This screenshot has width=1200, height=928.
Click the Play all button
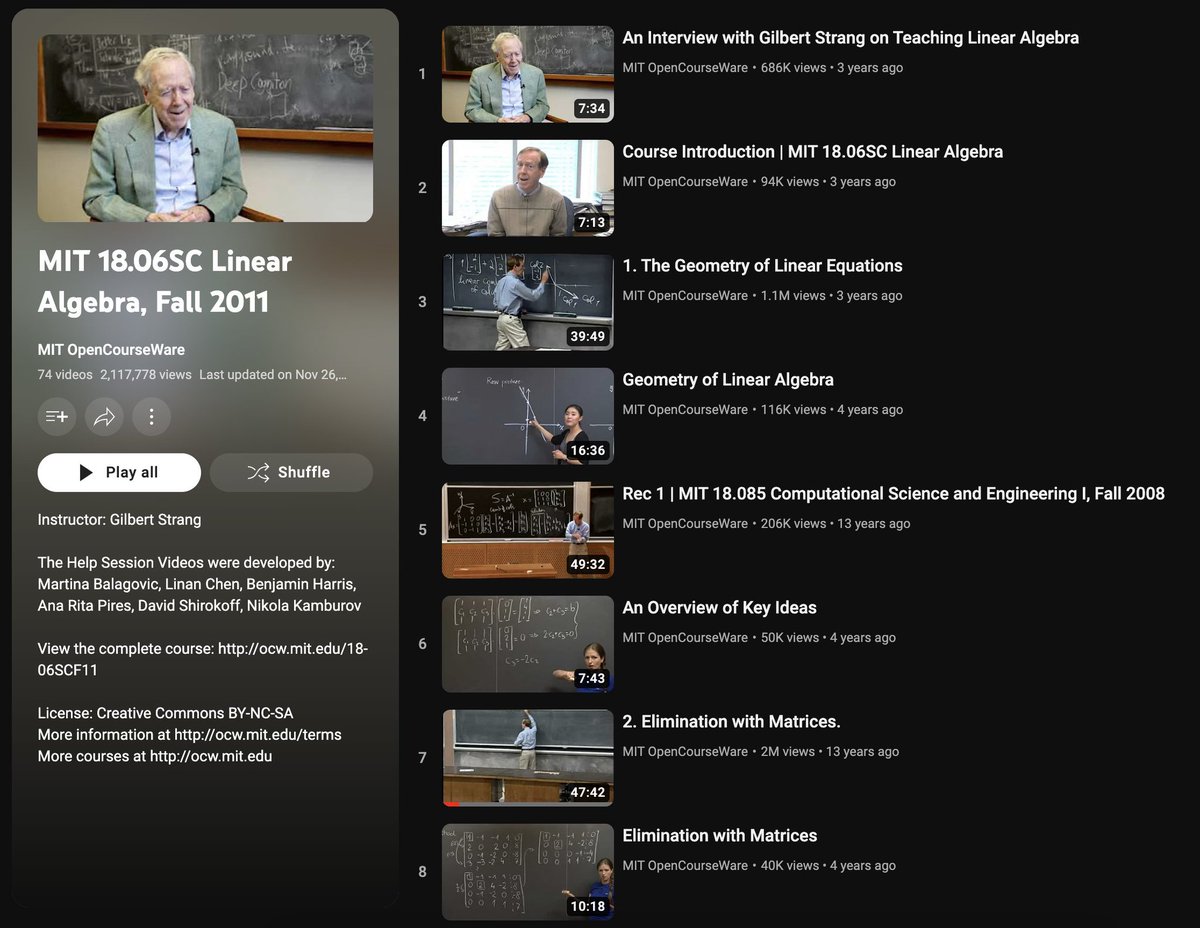coord(119,473)
